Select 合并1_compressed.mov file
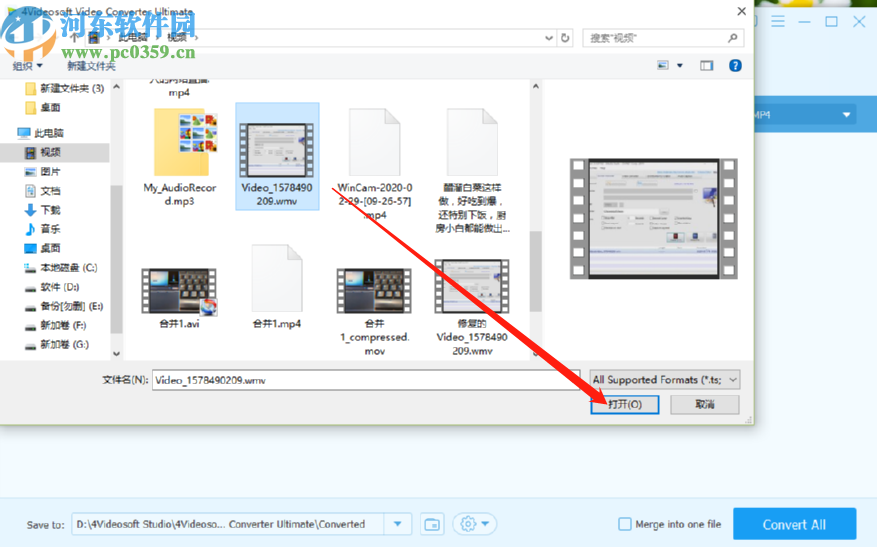This screenshot has width=877, height=547. [375, 312]
